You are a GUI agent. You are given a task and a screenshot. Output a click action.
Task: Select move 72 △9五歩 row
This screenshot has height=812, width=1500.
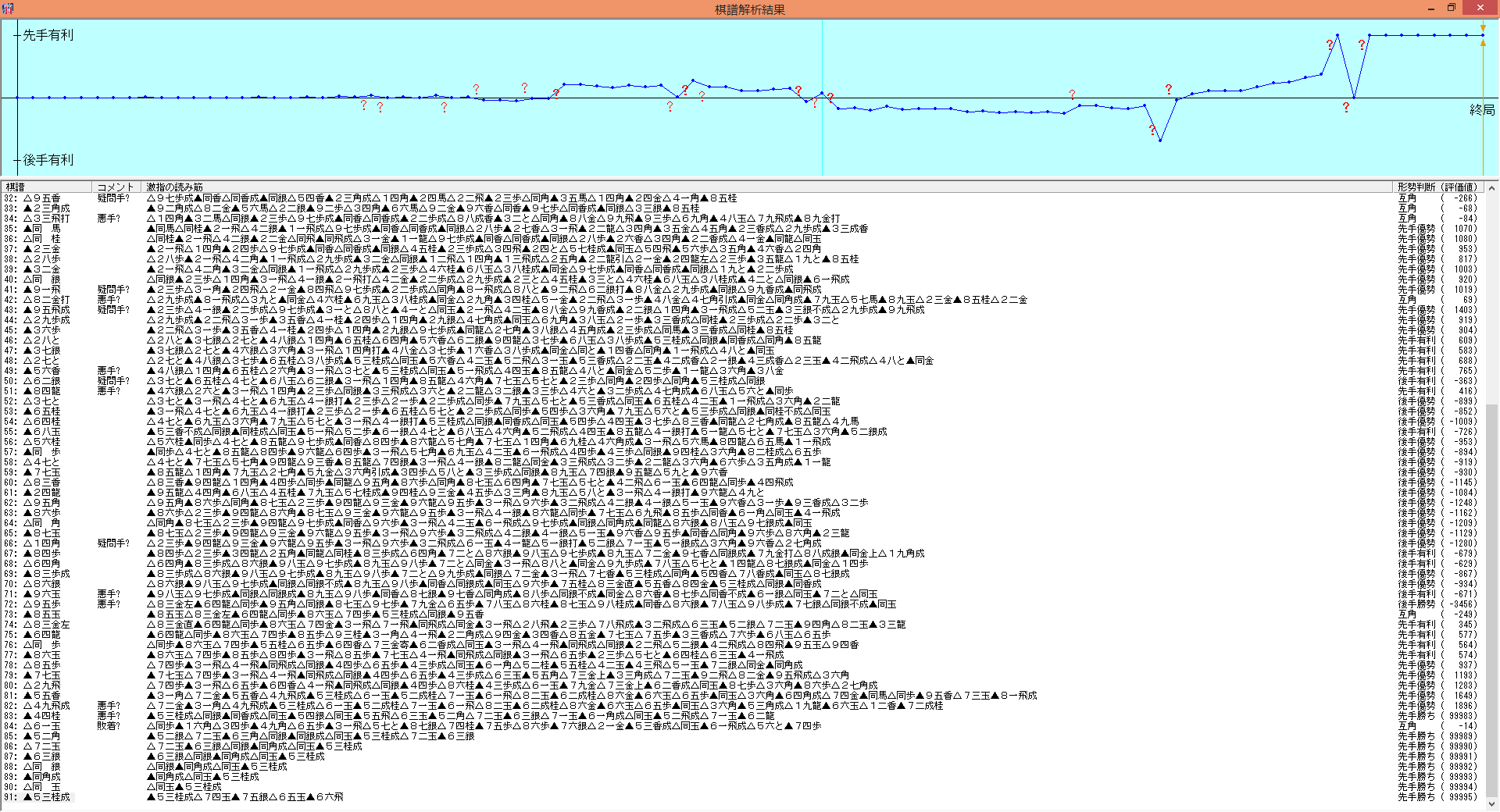click(42, 604)
